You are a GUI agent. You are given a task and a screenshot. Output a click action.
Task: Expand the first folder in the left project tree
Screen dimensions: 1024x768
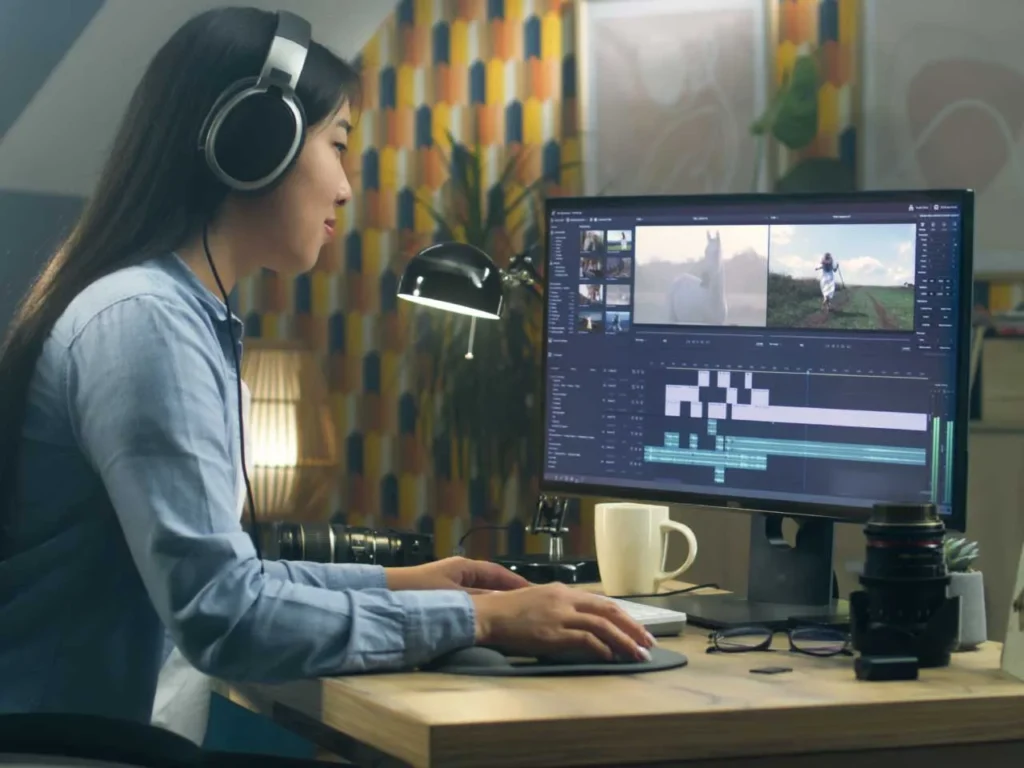tap(552, 233)
